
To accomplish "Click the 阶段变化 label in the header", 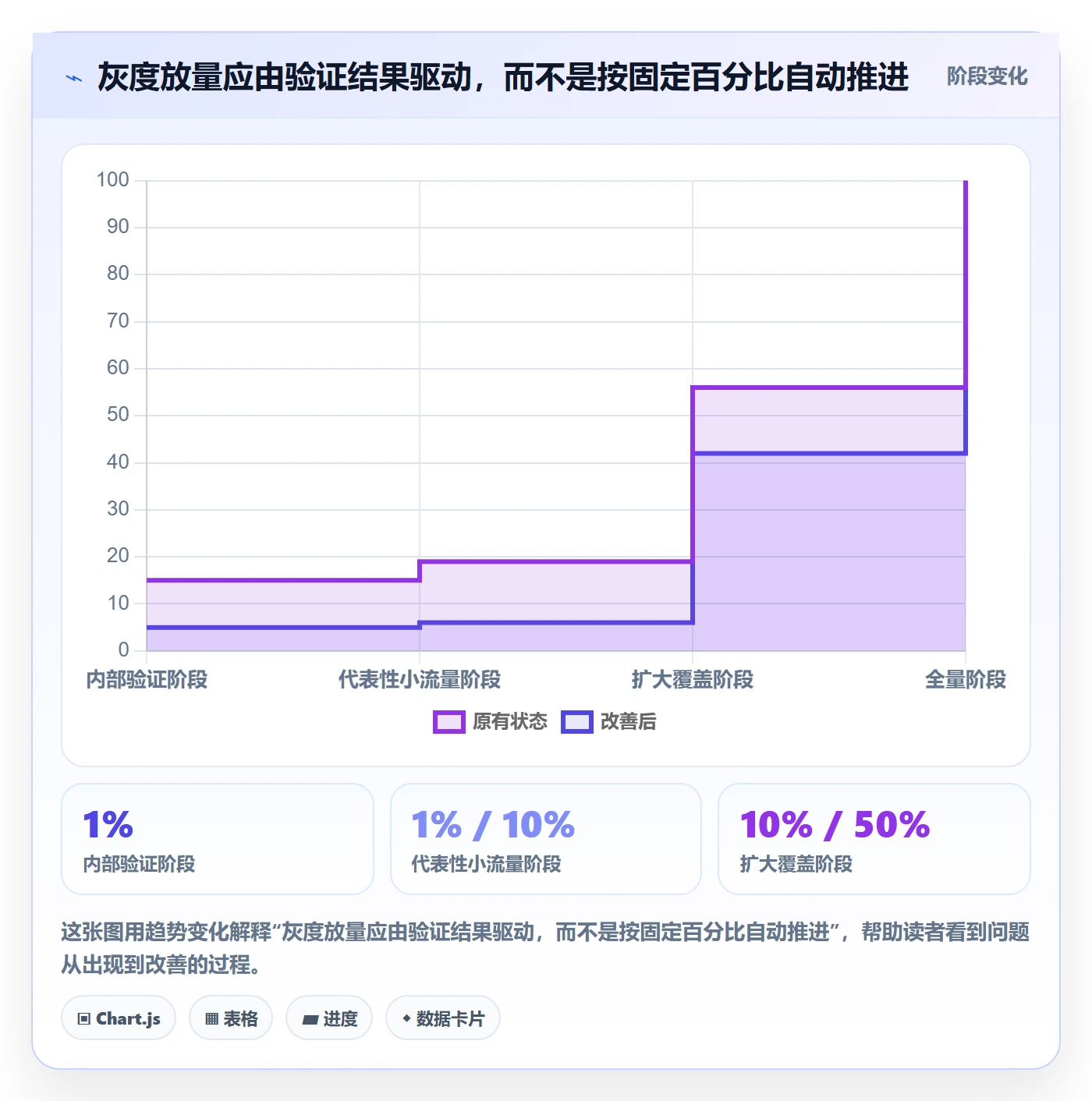I will [x=987, y=76].
